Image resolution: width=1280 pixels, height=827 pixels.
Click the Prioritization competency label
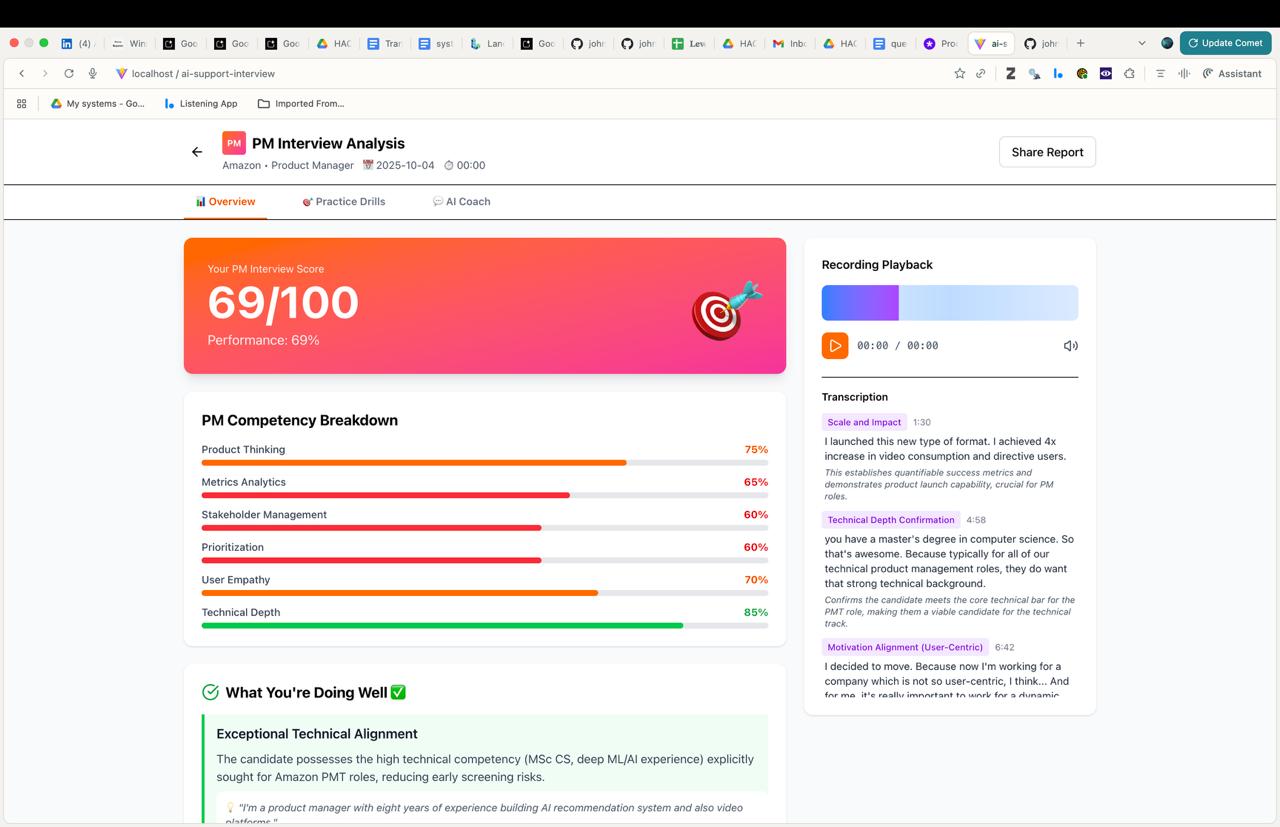click(233, 547)
